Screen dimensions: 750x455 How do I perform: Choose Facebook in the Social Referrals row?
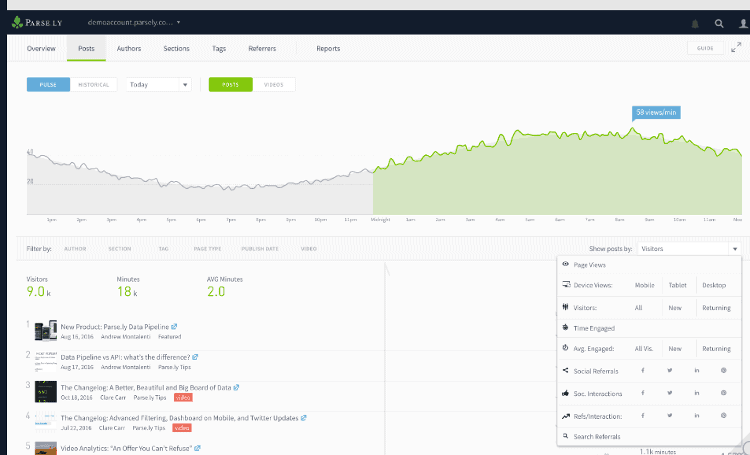tap(643, 370)
